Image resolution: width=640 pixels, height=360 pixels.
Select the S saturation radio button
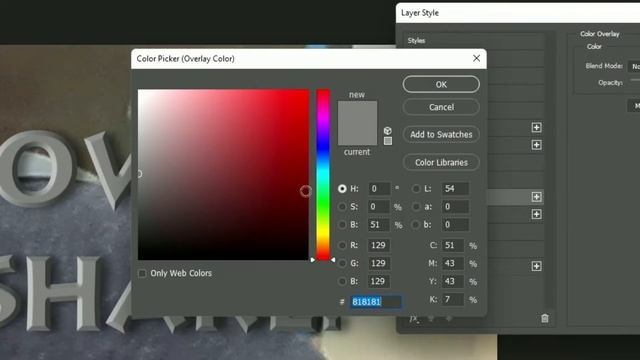(x=342, y=207)
